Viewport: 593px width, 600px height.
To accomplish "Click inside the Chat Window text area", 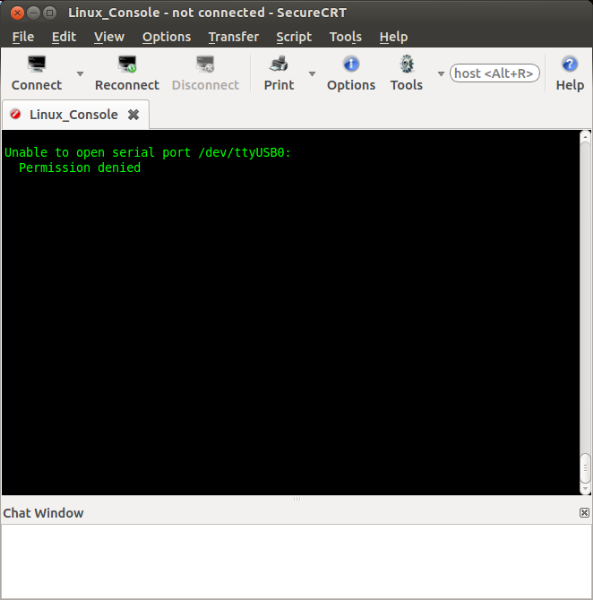I will pyautogui.click(x=296, y=561).
